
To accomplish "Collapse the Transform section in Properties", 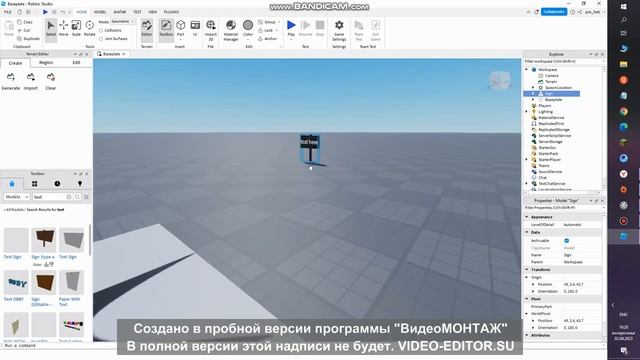I will pyautogui.click(x=527, y=269).
